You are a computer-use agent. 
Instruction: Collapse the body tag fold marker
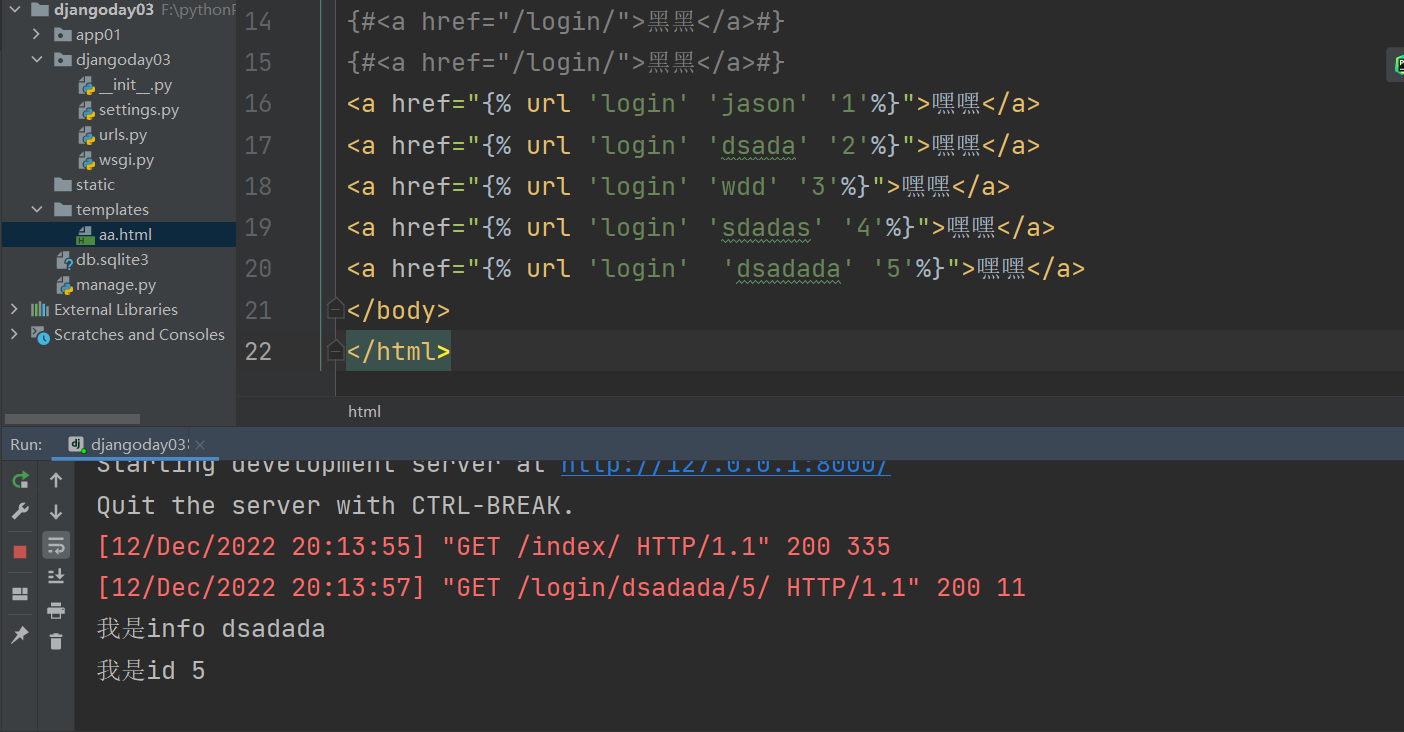pyautogui.click(x=336, y=310)
